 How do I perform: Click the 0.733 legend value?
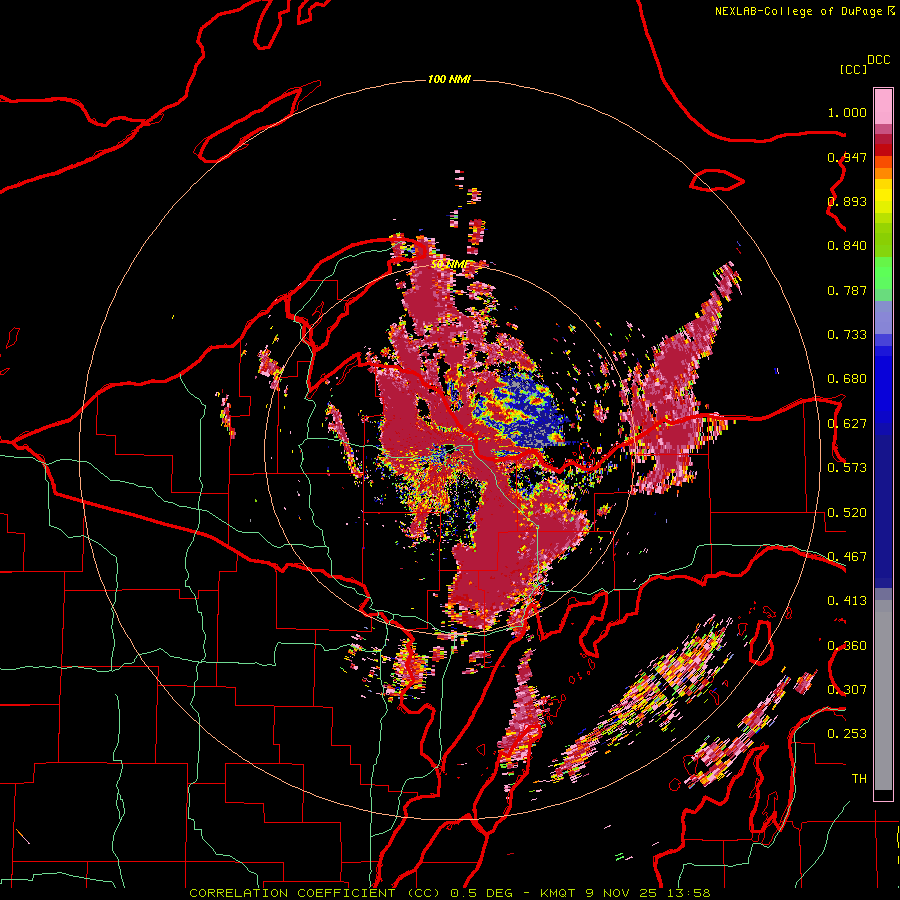tap(847, 335)
